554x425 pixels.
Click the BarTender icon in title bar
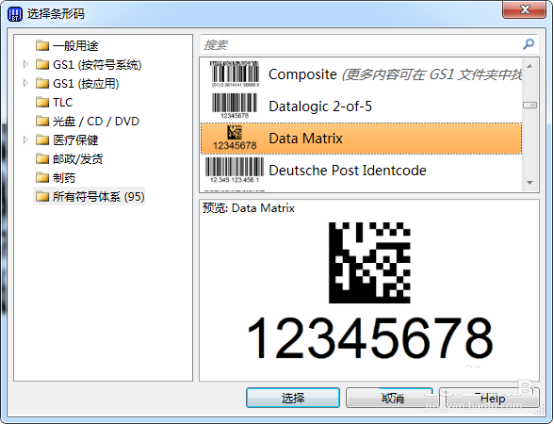14,14
